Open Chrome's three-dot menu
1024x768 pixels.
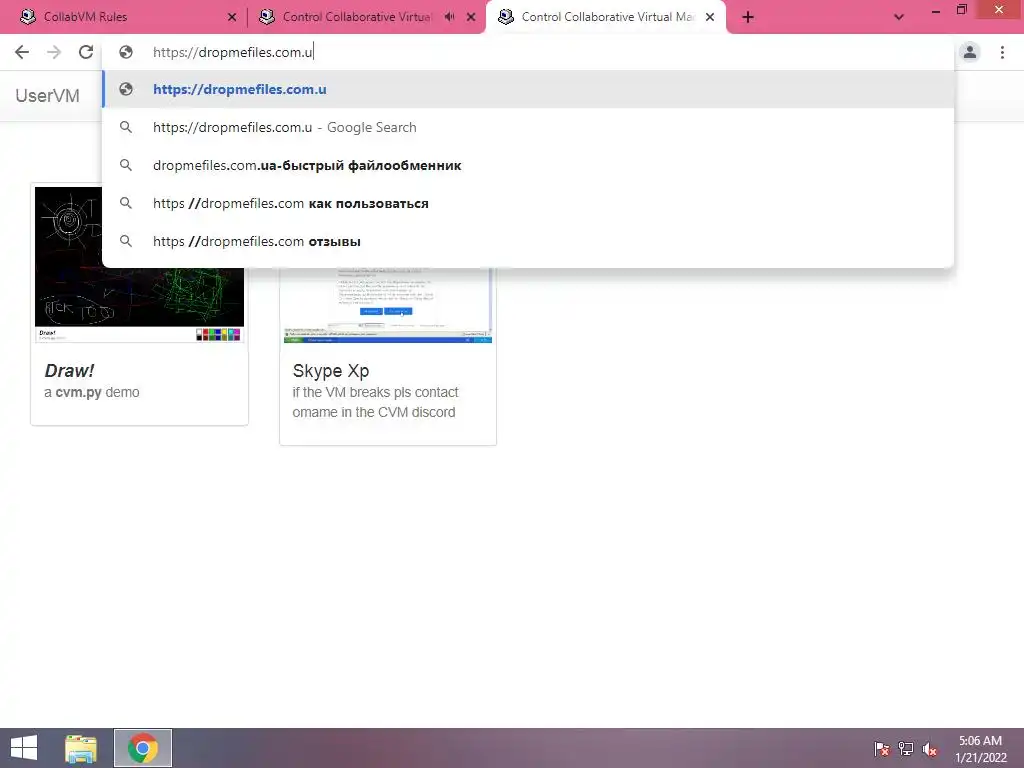1002,52
